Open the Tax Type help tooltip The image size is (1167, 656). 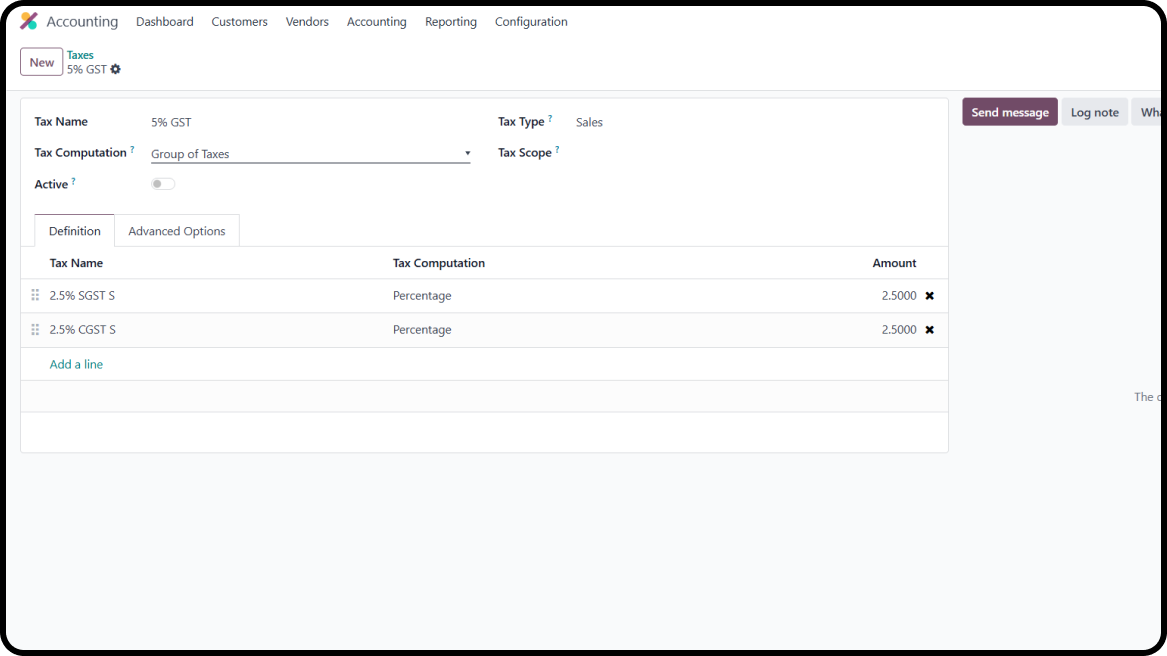(551, 117)
